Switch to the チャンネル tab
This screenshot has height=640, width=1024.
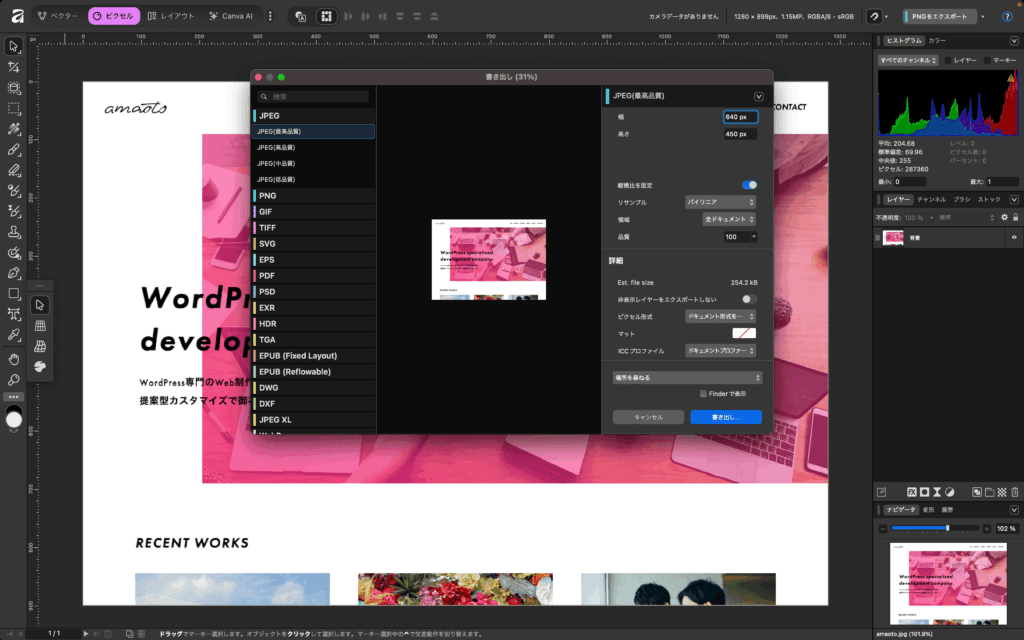[931, 200]
